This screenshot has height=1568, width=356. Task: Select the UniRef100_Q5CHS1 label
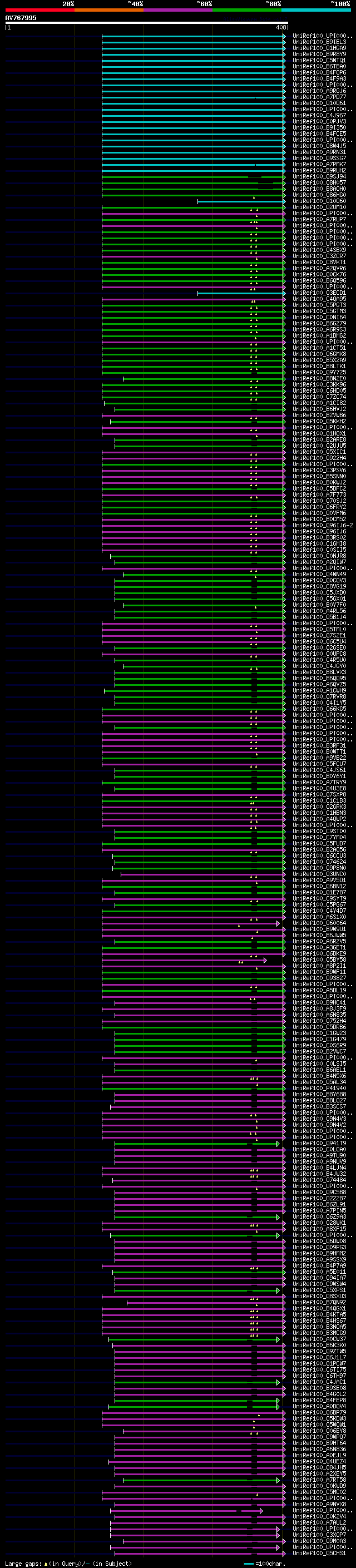(x=319, y=1552)
